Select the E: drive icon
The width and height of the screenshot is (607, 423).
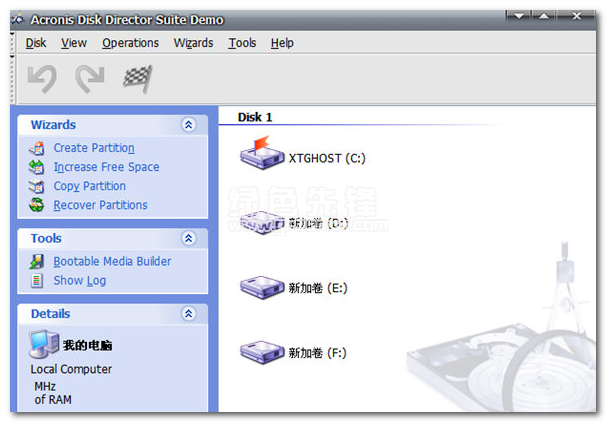[262, 288]
